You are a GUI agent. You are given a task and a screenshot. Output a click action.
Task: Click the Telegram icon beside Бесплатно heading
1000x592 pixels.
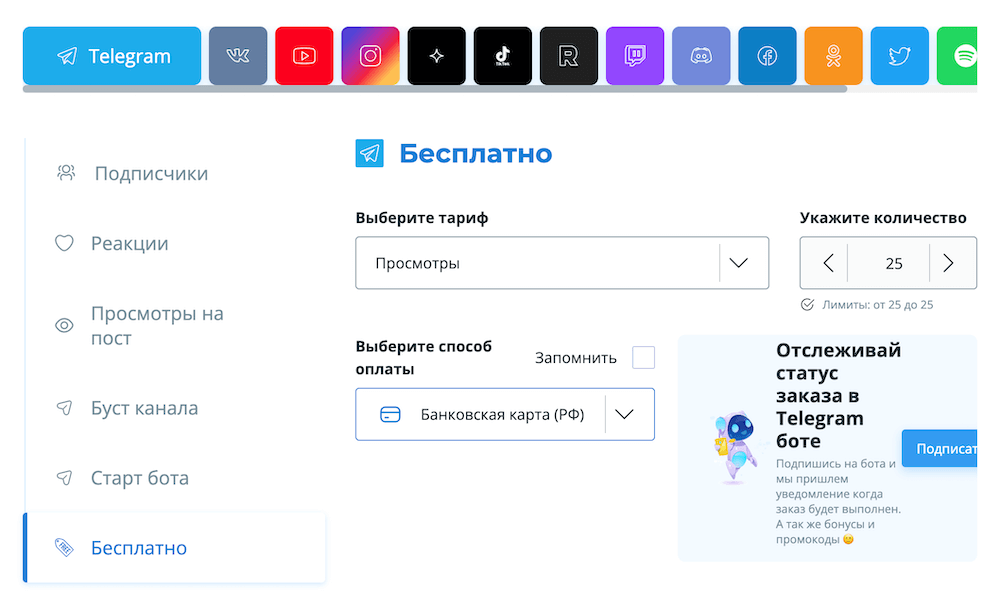369,153
